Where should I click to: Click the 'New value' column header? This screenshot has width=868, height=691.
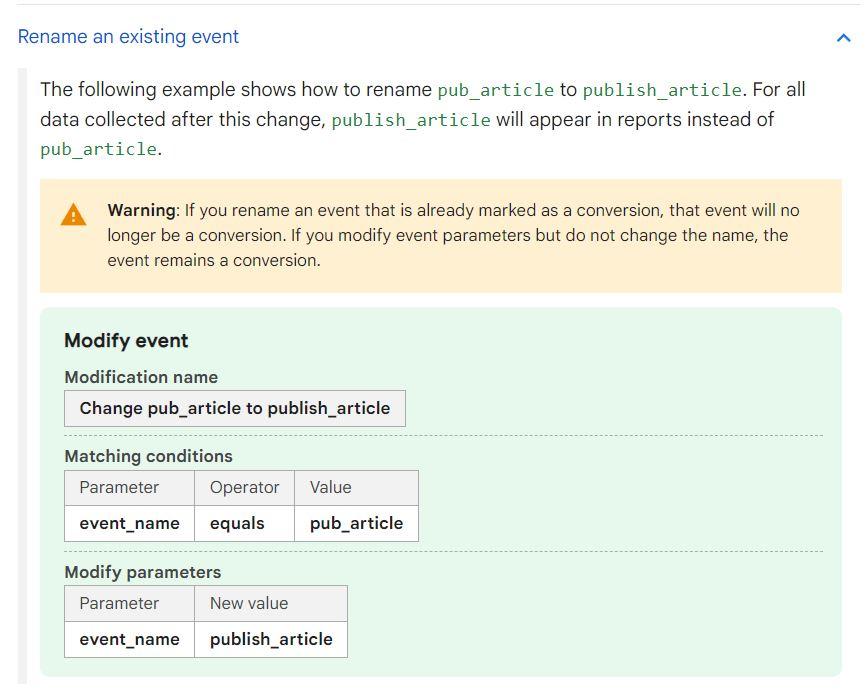pos(271,604)
